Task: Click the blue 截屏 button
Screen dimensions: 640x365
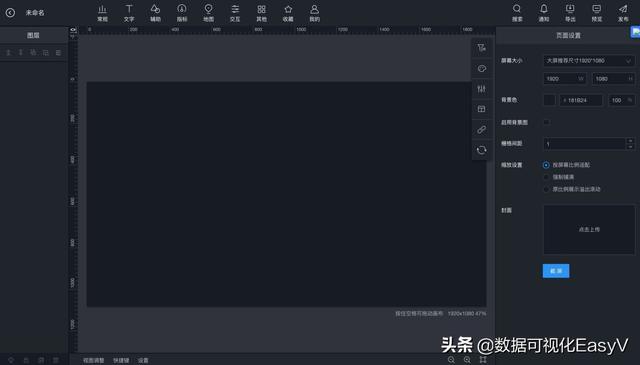Action: (556, 271)
